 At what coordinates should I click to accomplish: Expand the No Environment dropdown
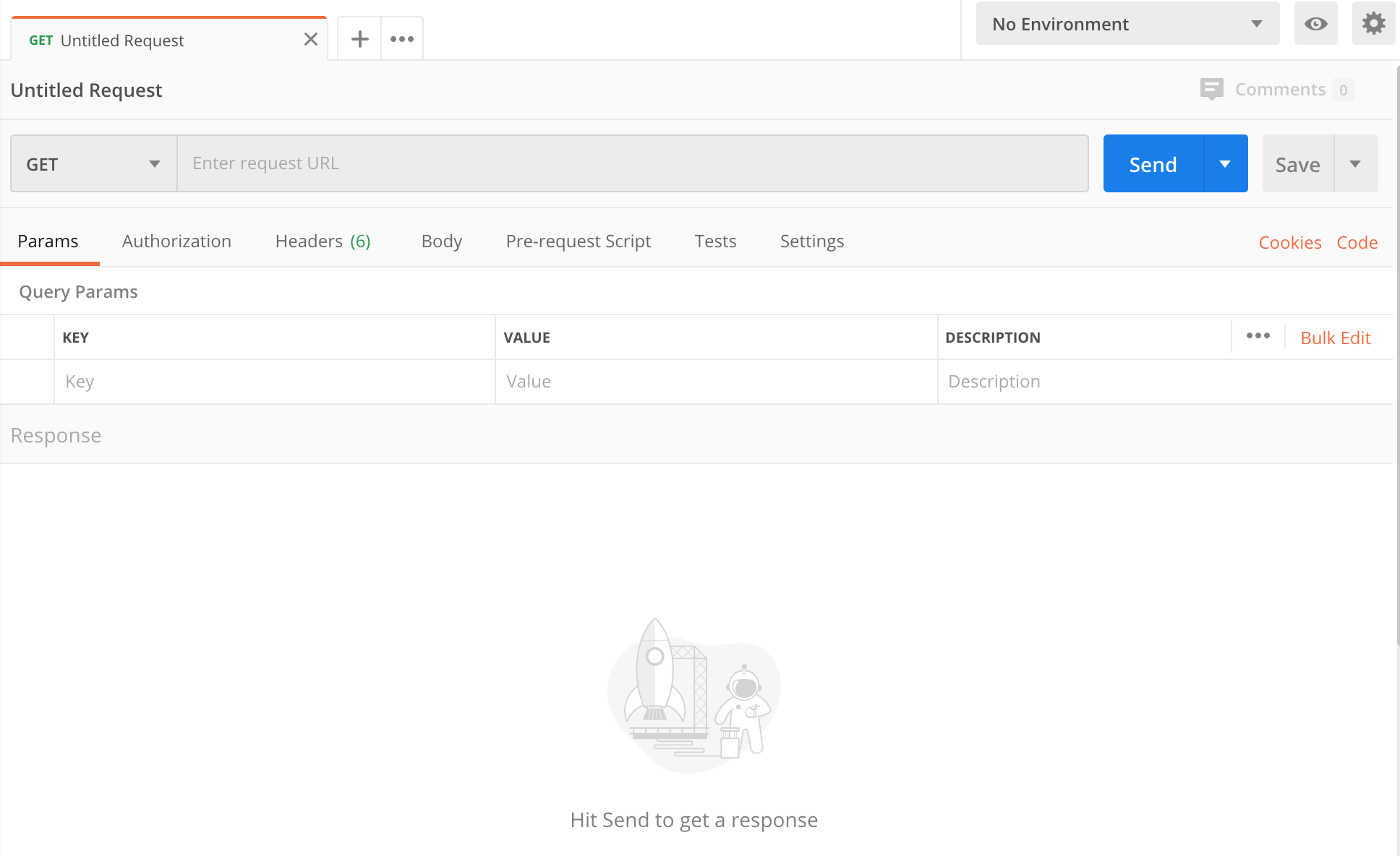tap(1127, 24)
